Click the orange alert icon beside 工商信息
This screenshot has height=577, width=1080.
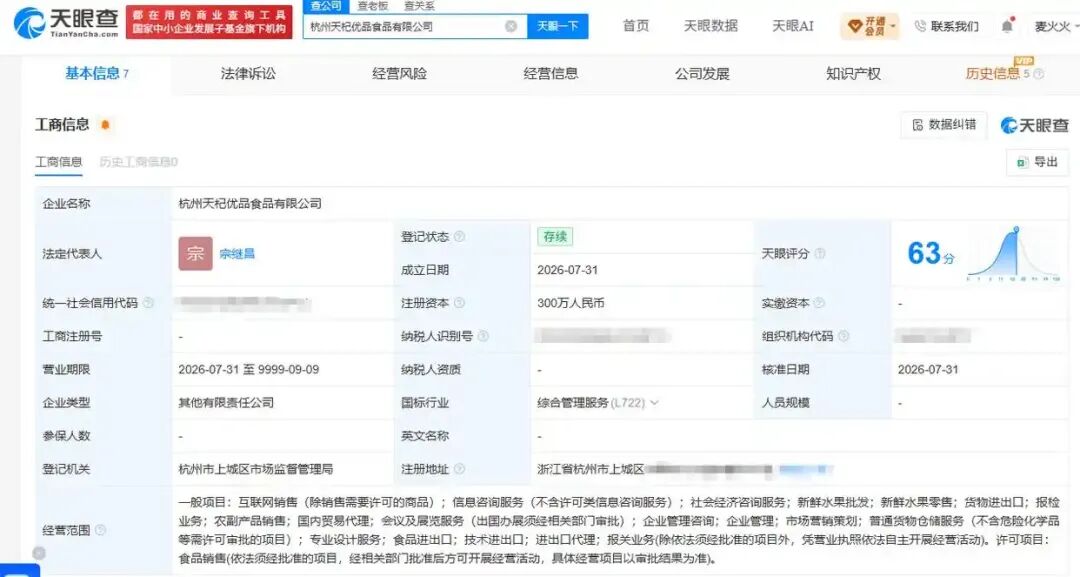click(x=105, y=125)
